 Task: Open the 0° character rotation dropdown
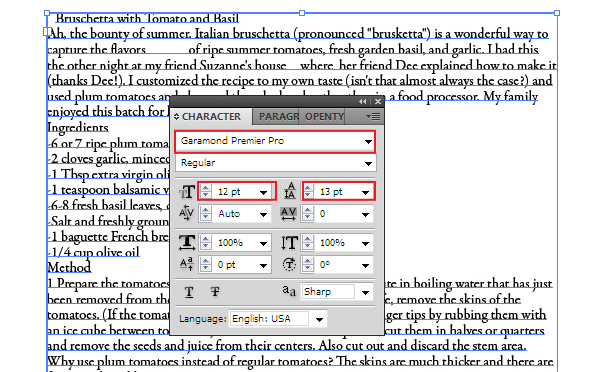(x=365, y=265)
